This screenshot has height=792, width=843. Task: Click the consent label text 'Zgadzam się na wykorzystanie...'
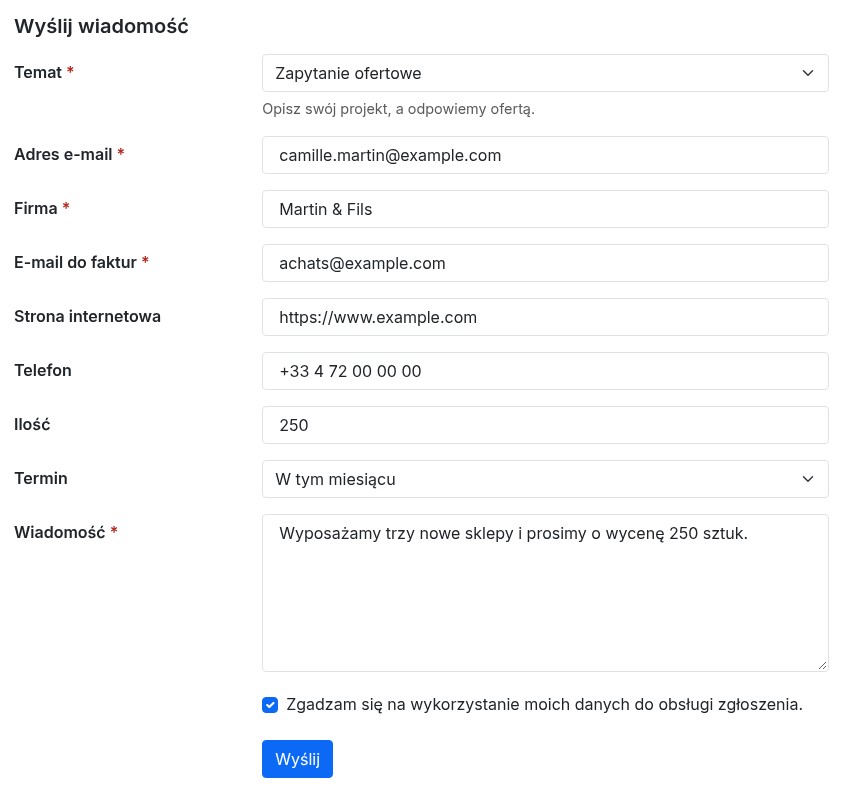pyautogui.click(x=544, y=705)
